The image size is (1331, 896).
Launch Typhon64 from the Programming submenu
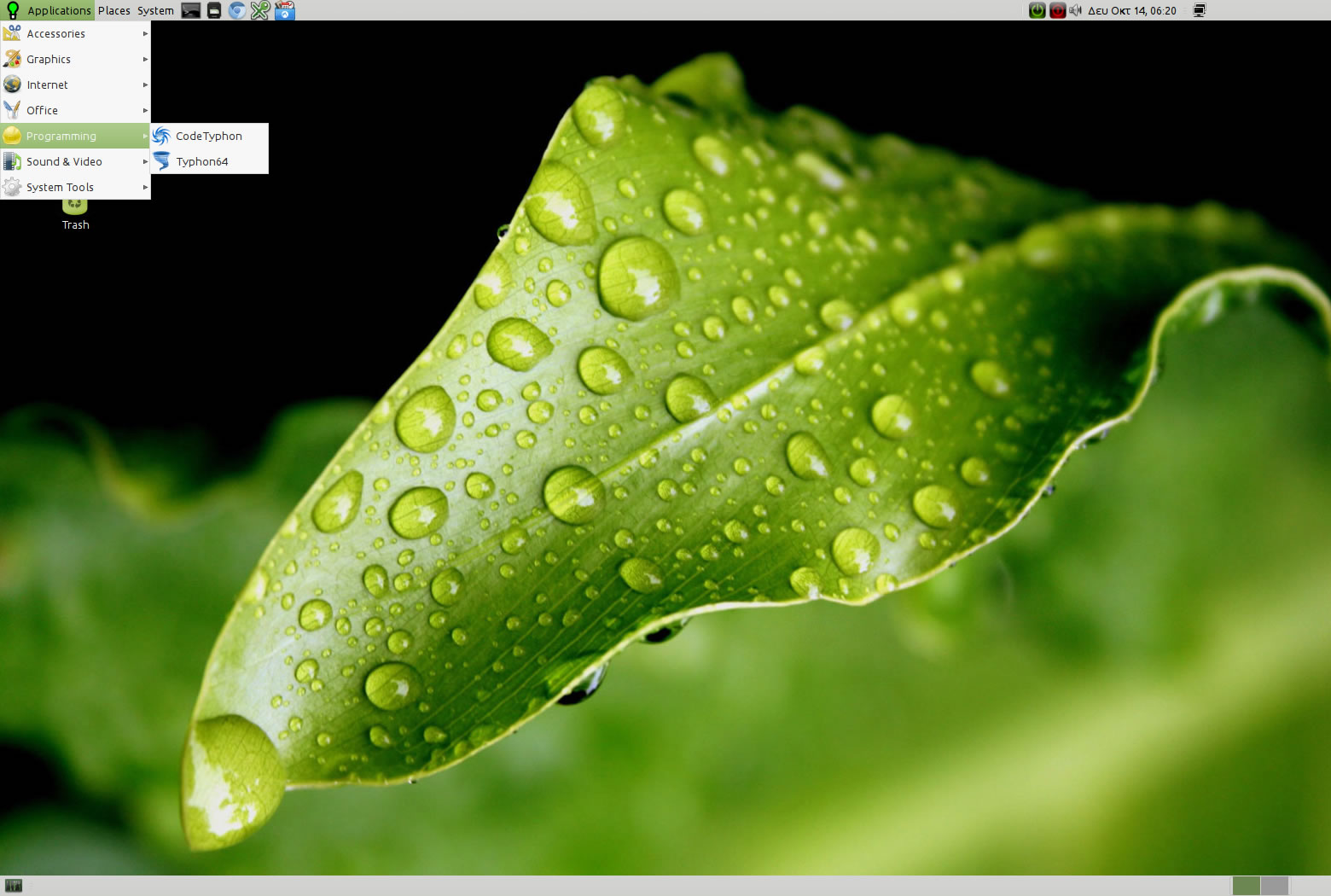coord(209,161)
